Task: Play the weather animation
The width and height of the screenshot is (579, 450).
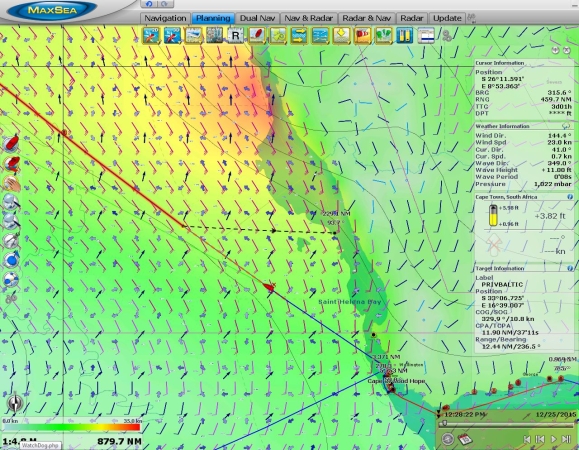Action: [x=553, y=439]
